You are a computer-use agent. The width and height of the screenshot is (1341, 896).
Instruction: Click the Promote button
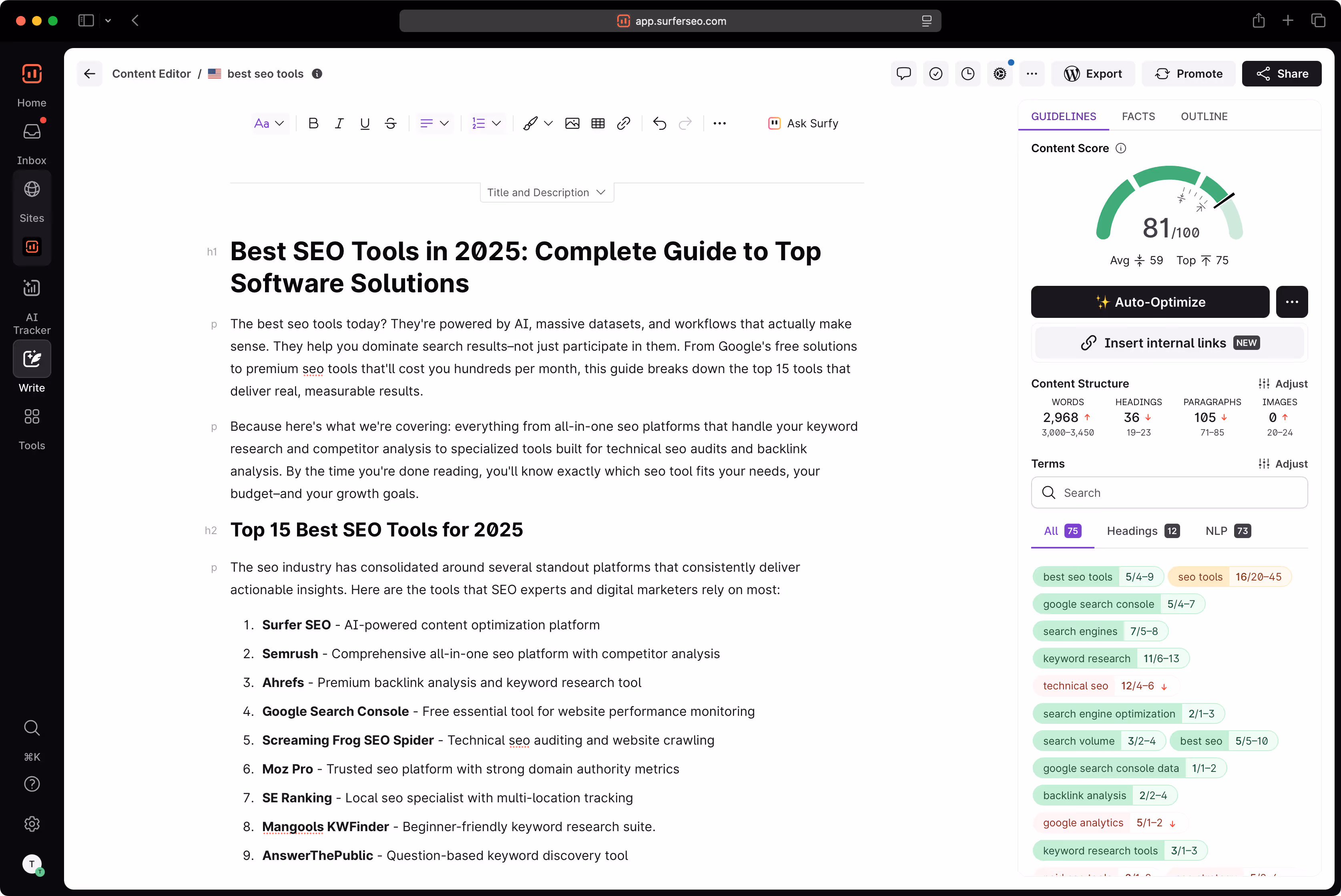pos(1188,74)
